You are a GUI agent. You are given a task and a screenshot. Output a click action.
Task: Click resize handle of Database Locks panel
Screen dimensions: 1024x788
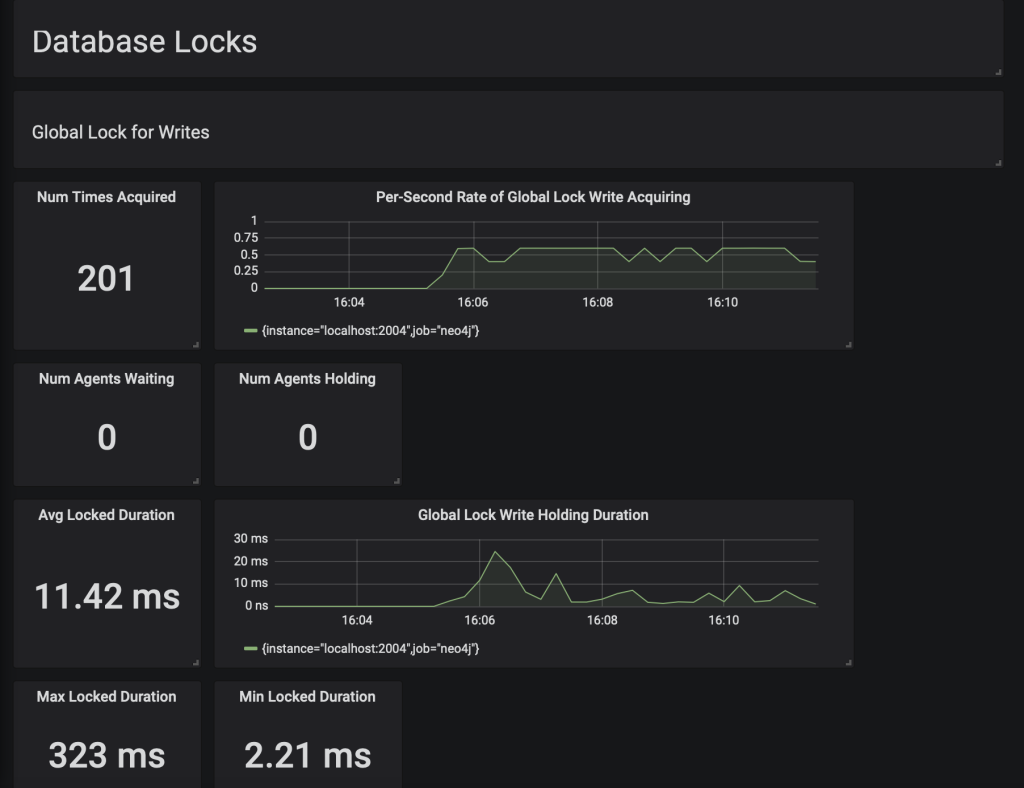998,72
